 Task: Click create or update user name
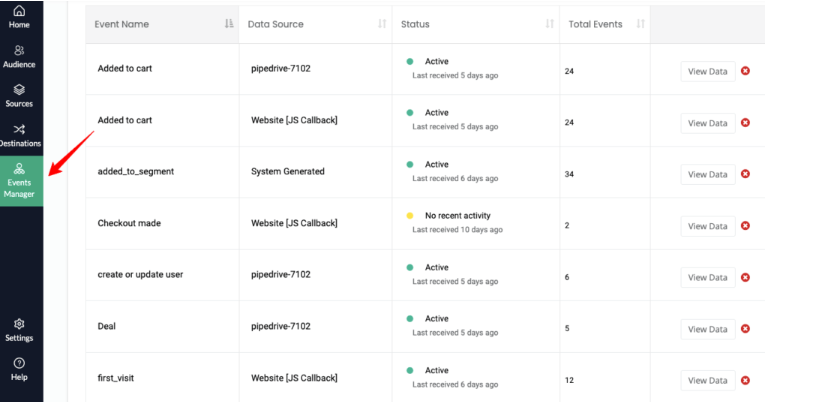click(140, 274)
